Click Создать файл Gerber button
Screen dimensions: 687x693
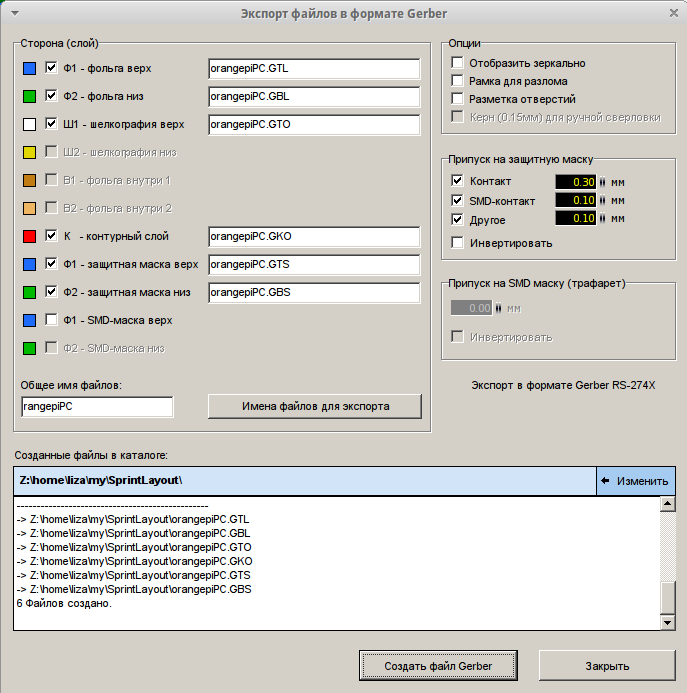click(x=438, y=666)
